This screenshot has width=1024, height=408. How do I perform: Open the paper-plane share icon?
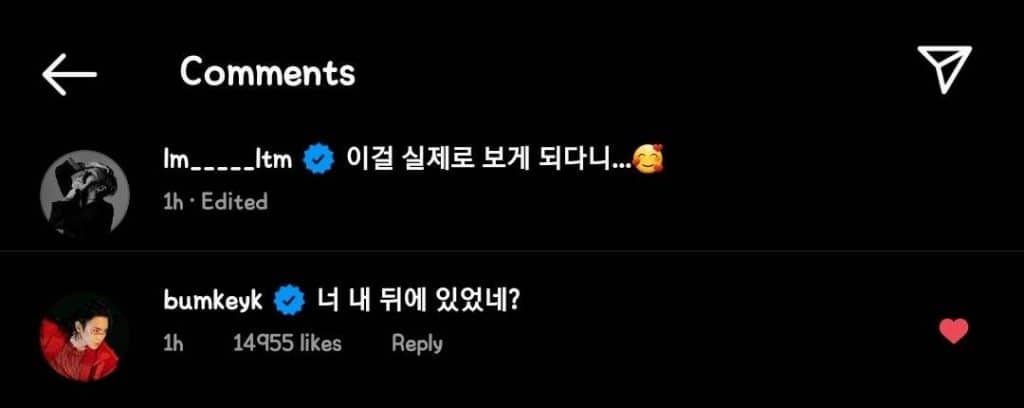(x=945, y=72)
